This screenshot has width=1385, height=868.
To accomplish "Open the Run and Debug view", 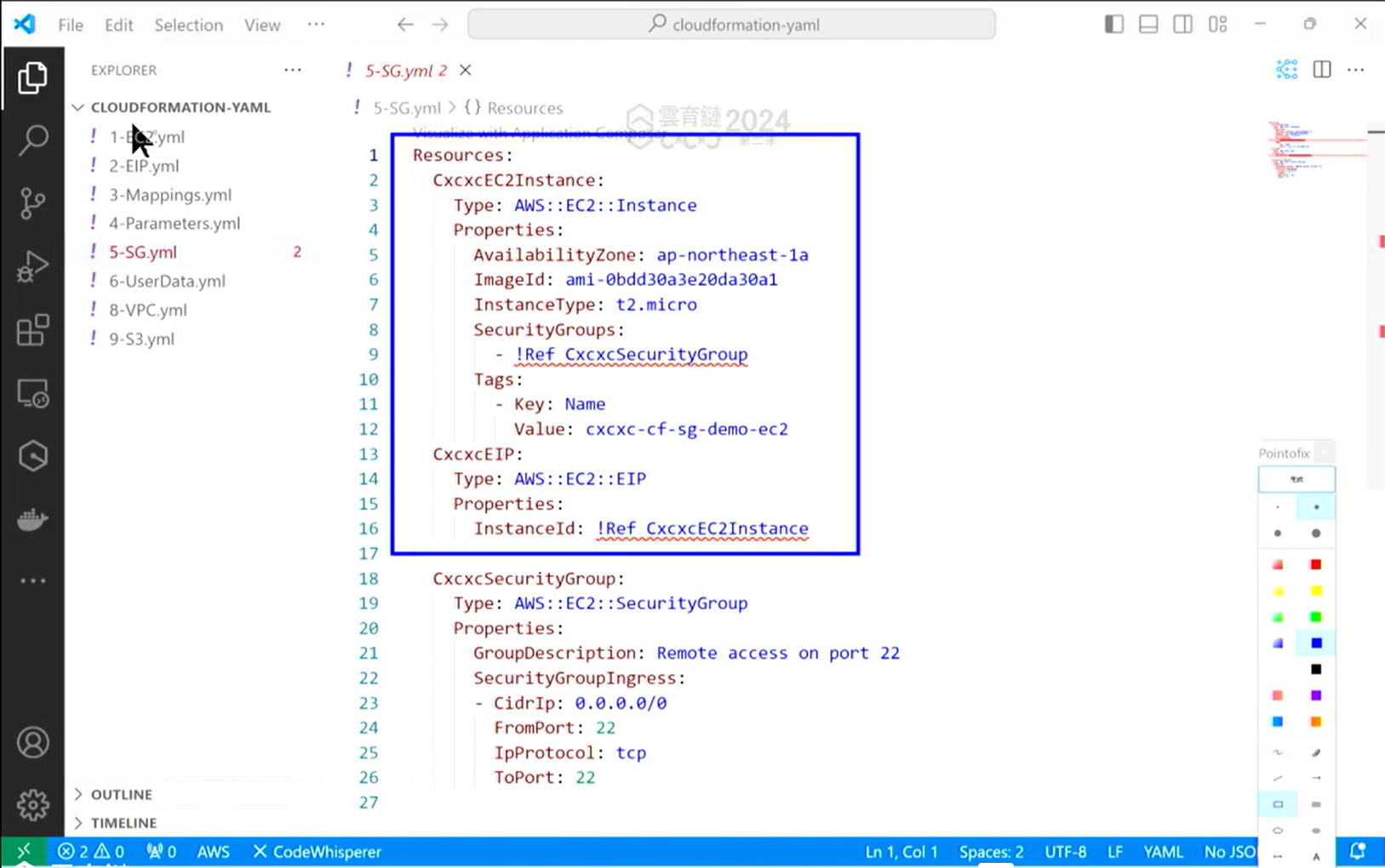I will pyautogui.click(x=32, y=267).
